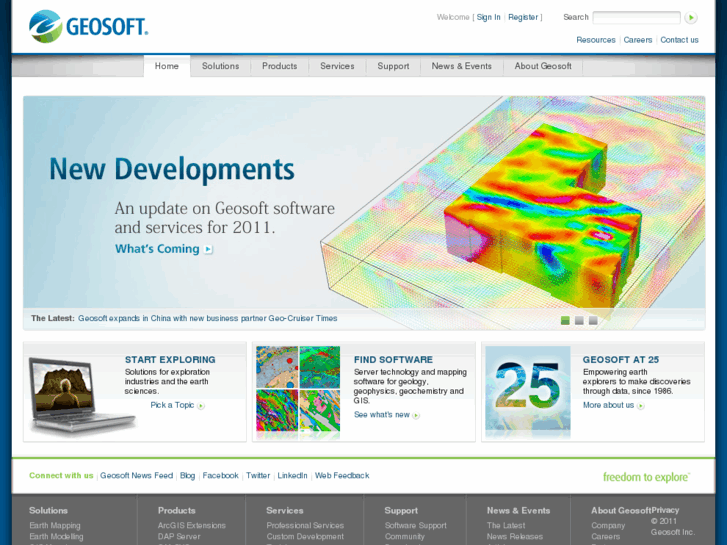Open the Contact us link
The height and width of the screenshot is (545, 727).
[679, 40]
